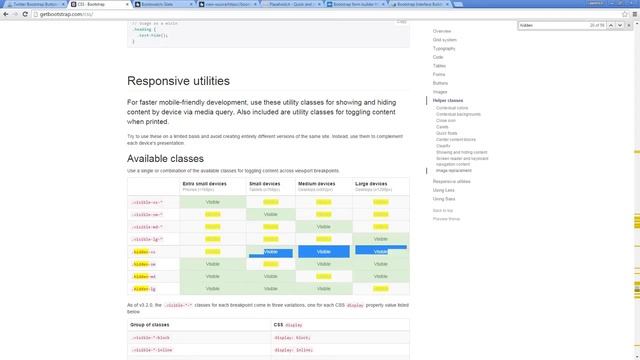Open Contextual backgrounds sub-link

click(458, 114)
